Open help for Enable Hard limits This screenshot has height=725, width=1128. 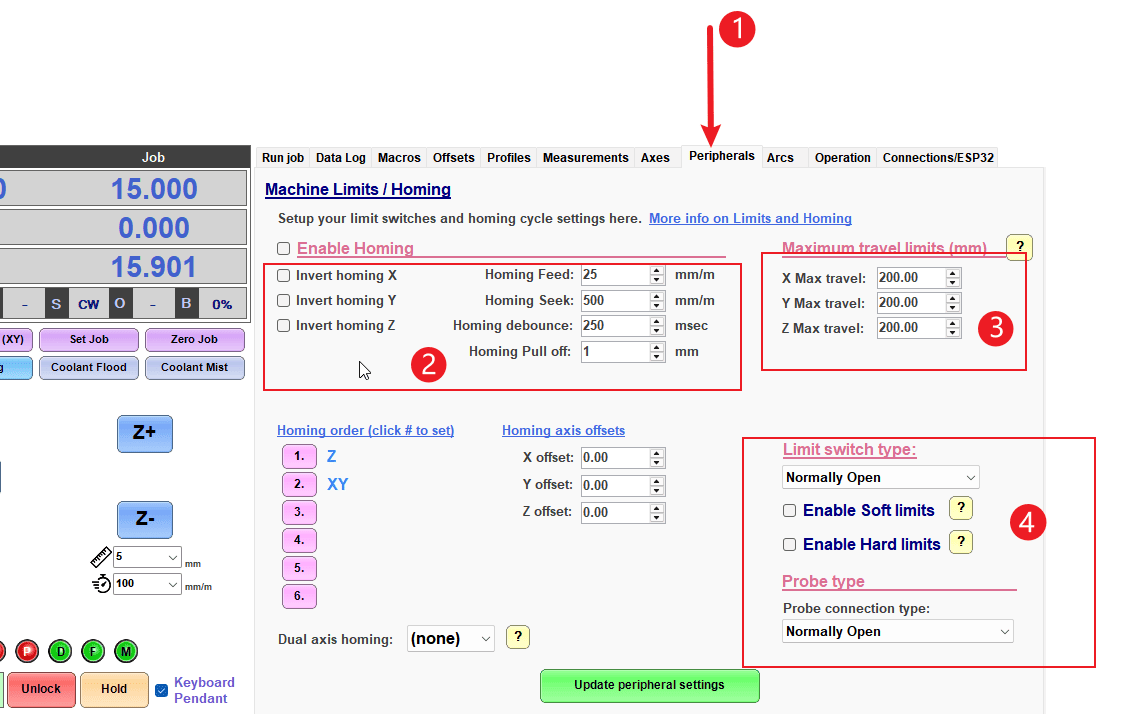point(960,543)
